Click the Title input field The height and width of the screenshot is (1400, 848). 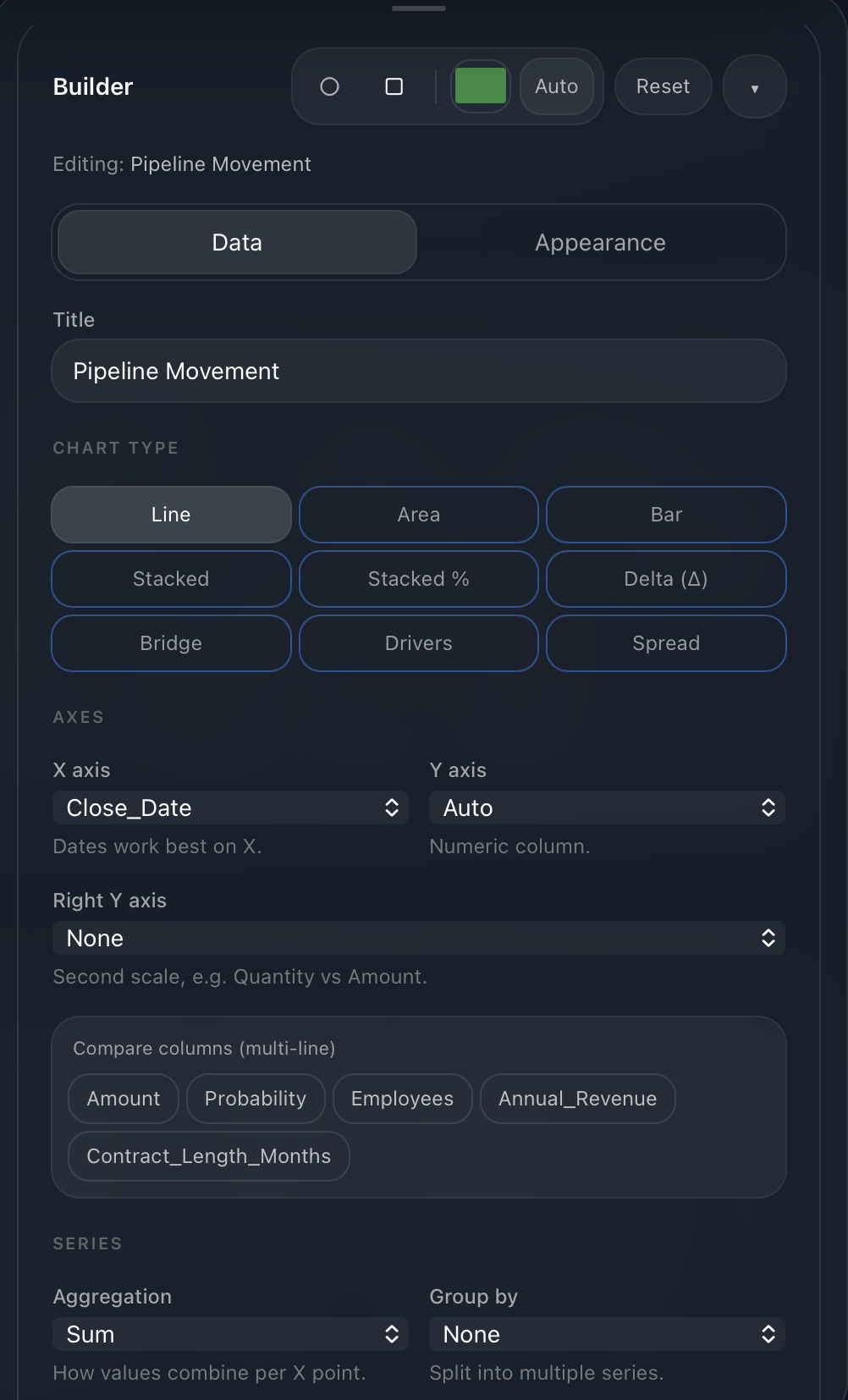[x=419, y=372]
